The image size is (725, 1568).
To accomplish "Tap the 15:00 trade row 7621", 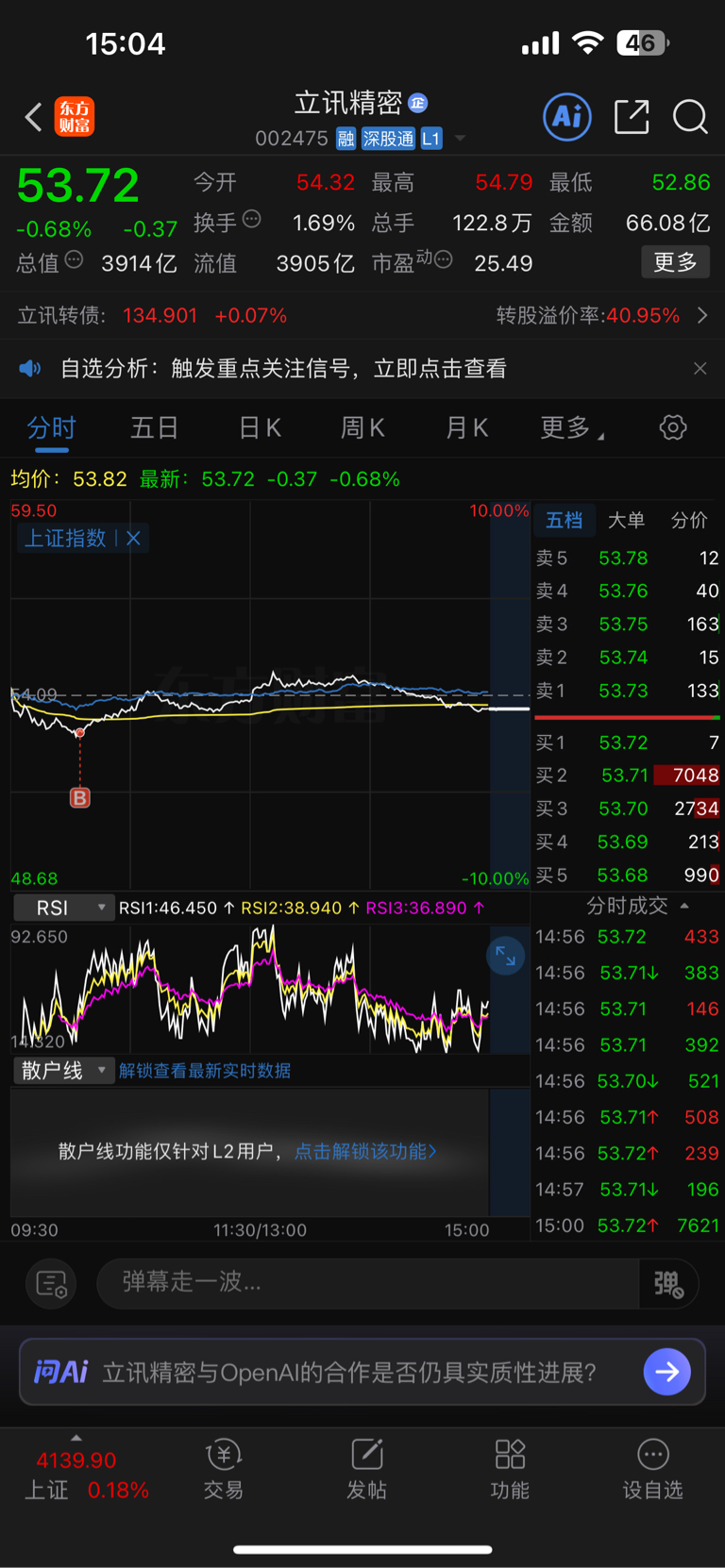I will point(627,1226).
